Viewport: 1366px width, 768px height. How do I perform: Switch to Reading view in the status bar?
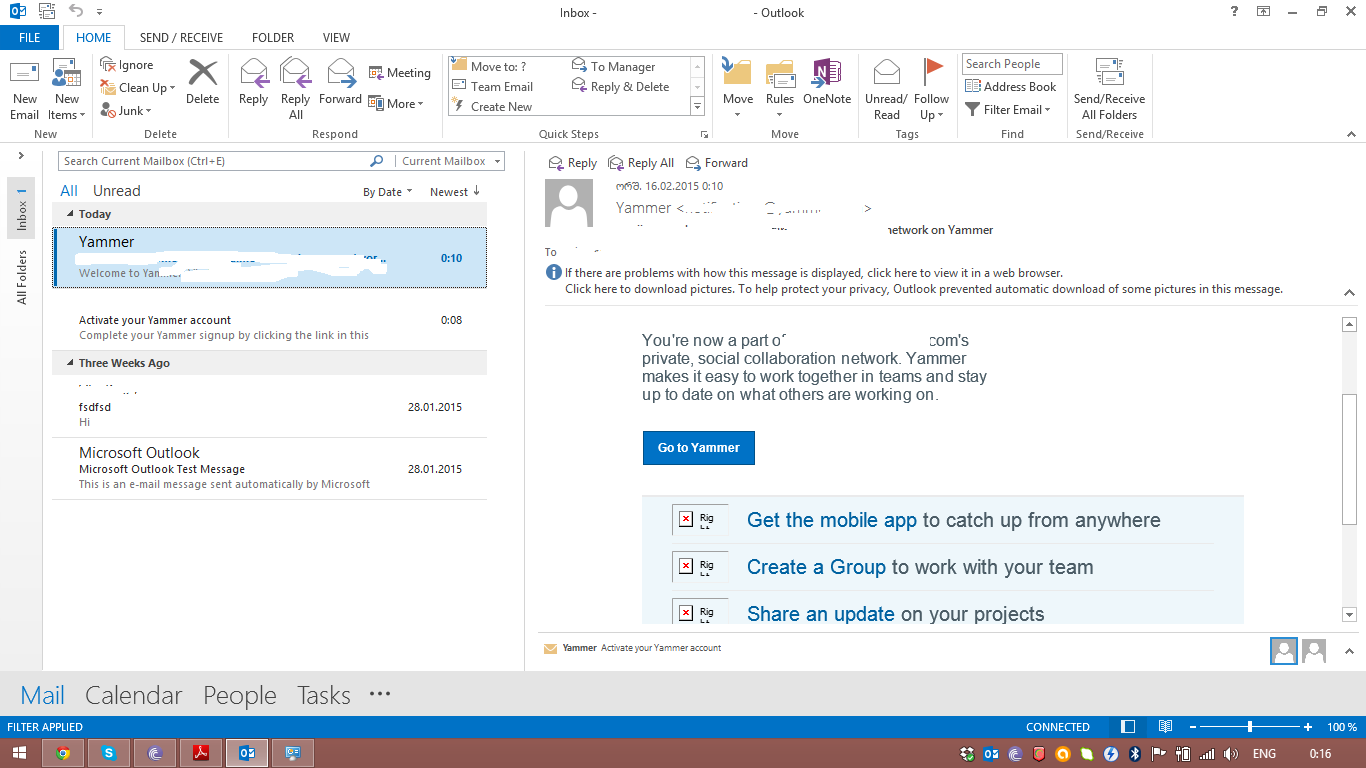(1165, 727)
